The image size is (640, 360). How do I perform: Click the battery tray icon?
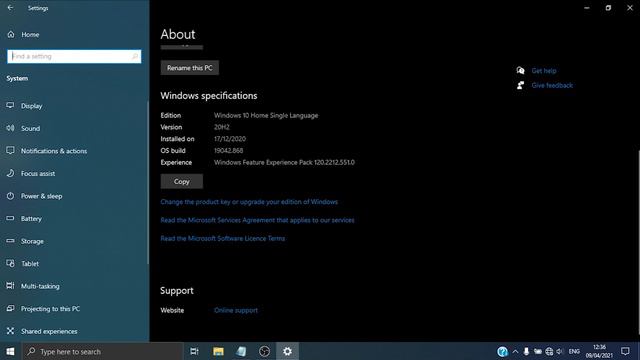pyautogui.click(x=538, y=351)
